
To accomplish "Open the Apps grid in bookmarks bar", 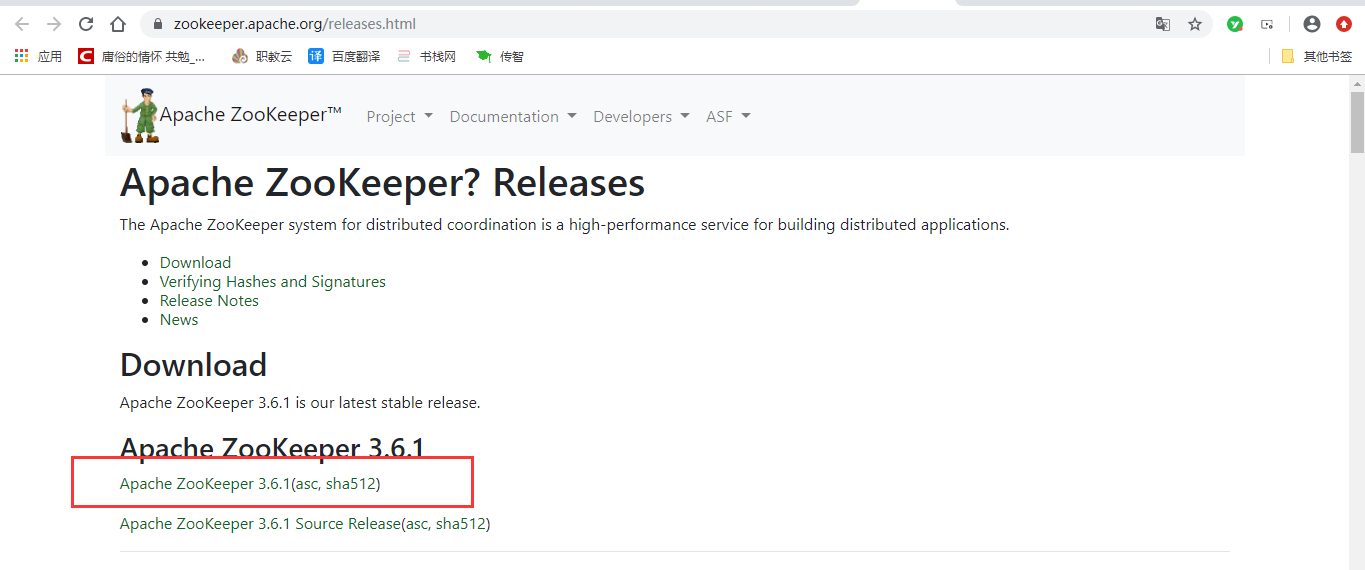I will (38, 56).
